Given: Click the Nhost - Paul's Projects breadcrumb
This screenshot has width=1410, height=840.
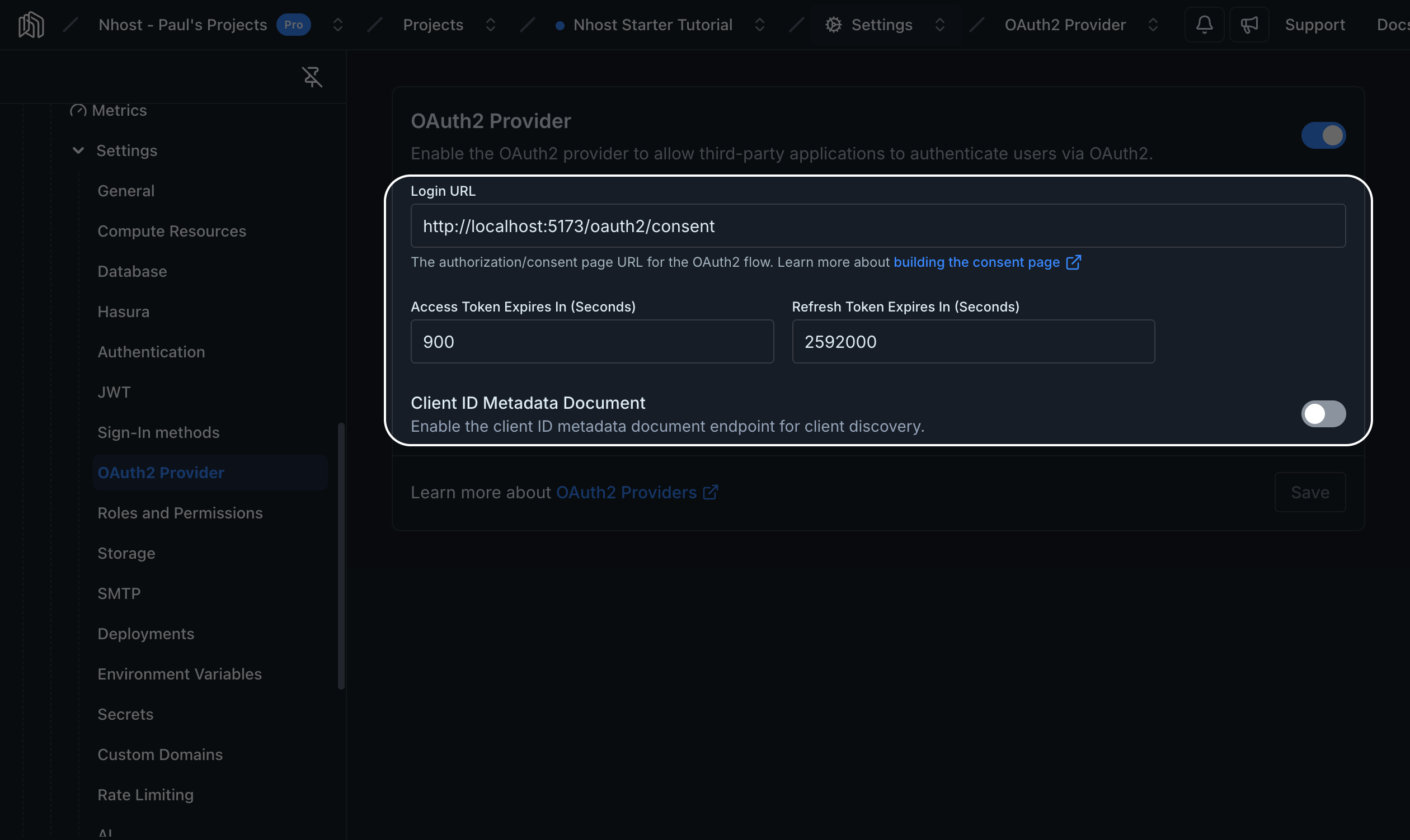Looking at the screenshot, I should [182, 25].
